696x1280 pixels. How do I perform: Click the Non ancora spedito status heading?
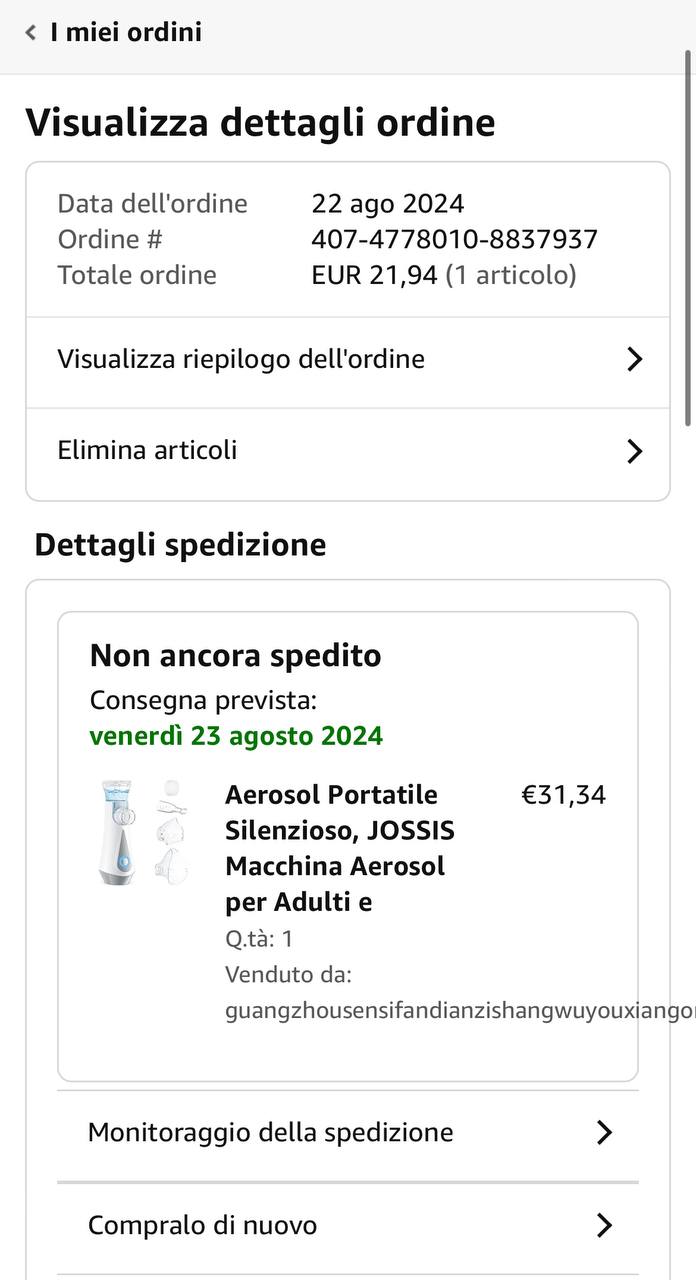tap(236, 656)
